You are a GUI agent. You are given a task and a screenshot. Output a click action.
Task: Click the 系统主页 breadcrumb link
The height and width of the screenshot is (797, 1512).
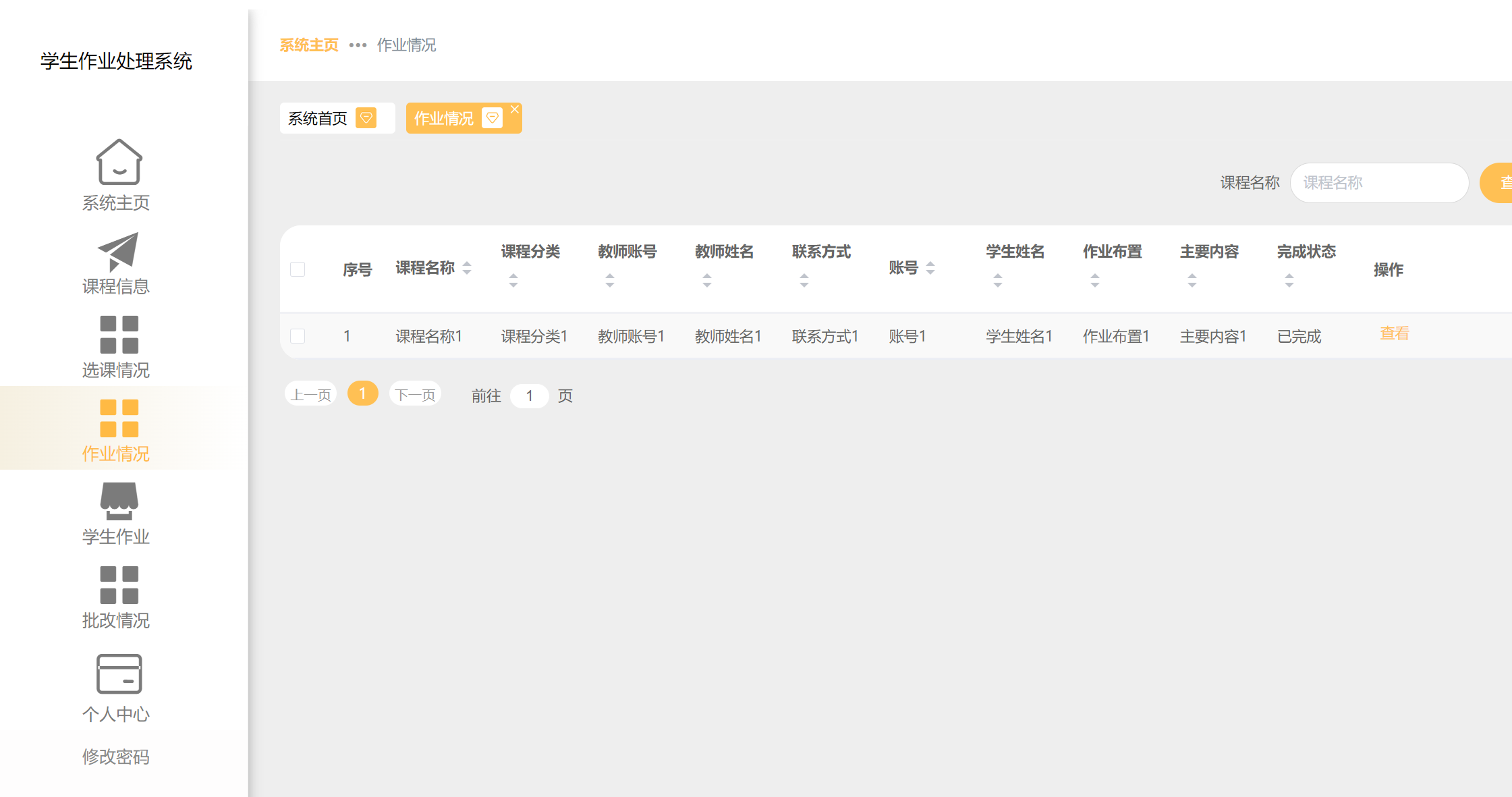[x=309, y=45]
